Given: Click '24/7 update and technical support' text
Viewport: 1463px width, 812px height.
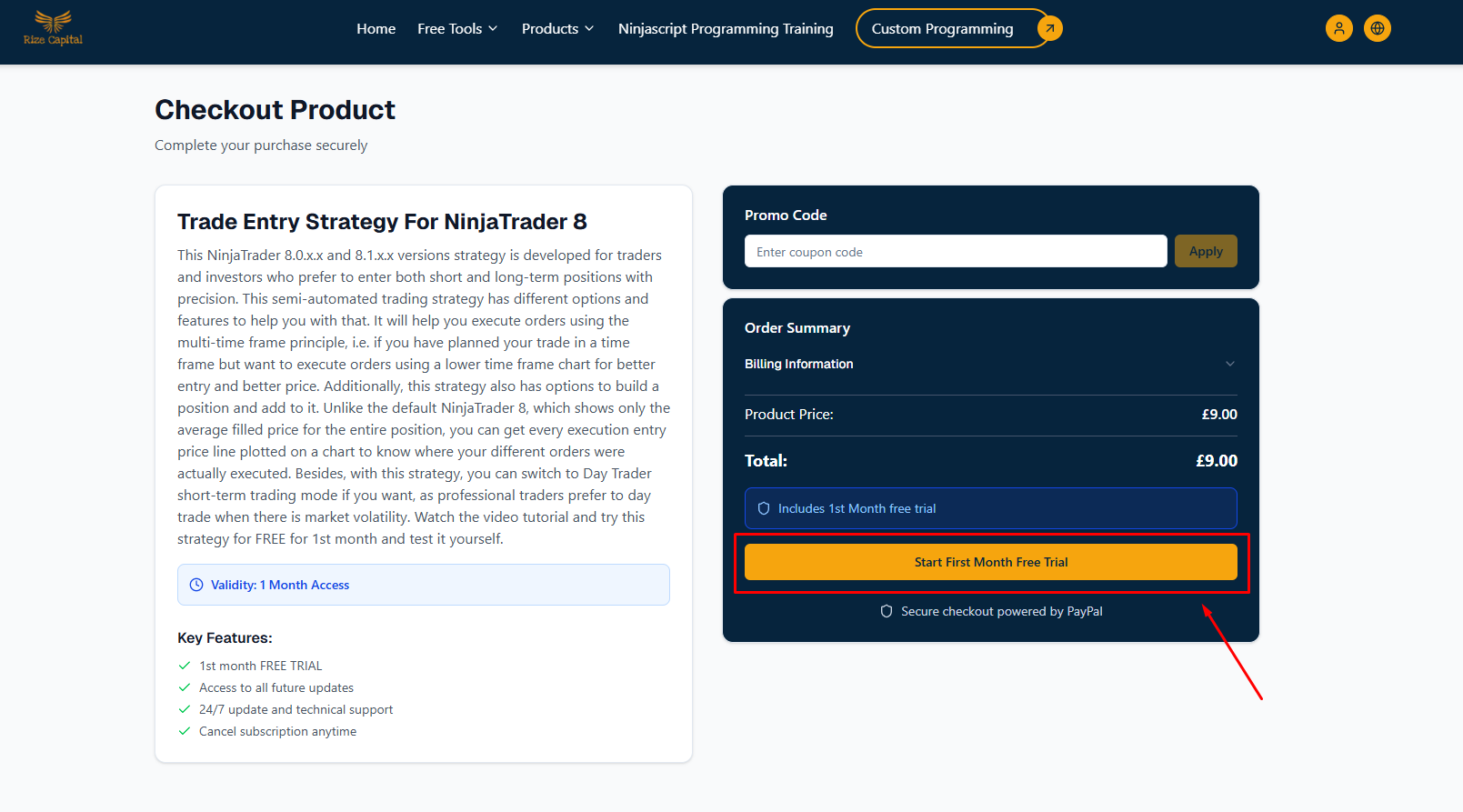Looking at the screenshot, I should tap(296, 709).
